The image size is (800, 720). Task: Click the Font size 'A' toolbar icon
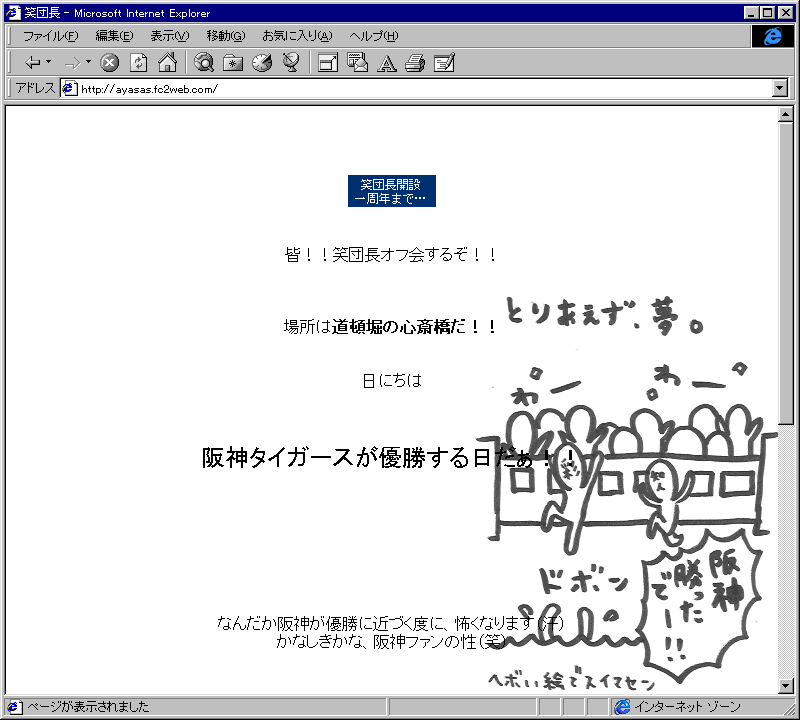386,63
